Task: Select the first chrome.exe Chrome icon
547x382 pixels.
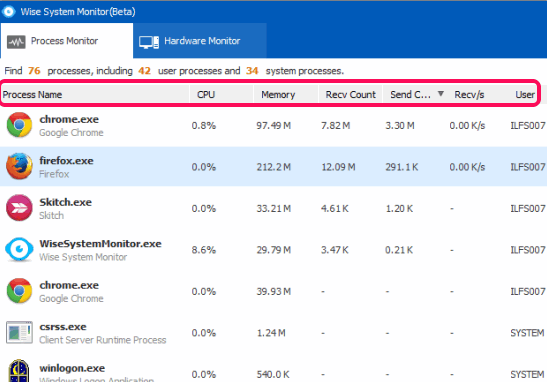Action: point(19,125)
